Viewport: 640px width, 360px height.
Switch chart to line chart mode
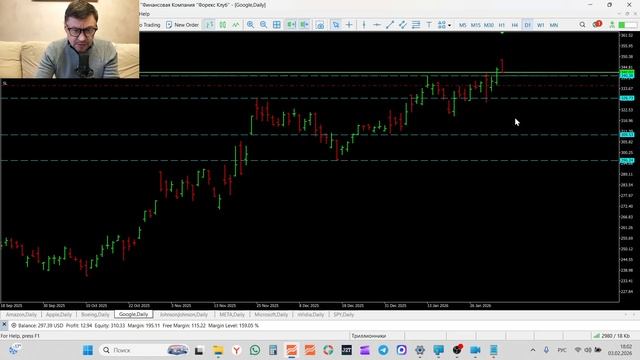point(236,25)
